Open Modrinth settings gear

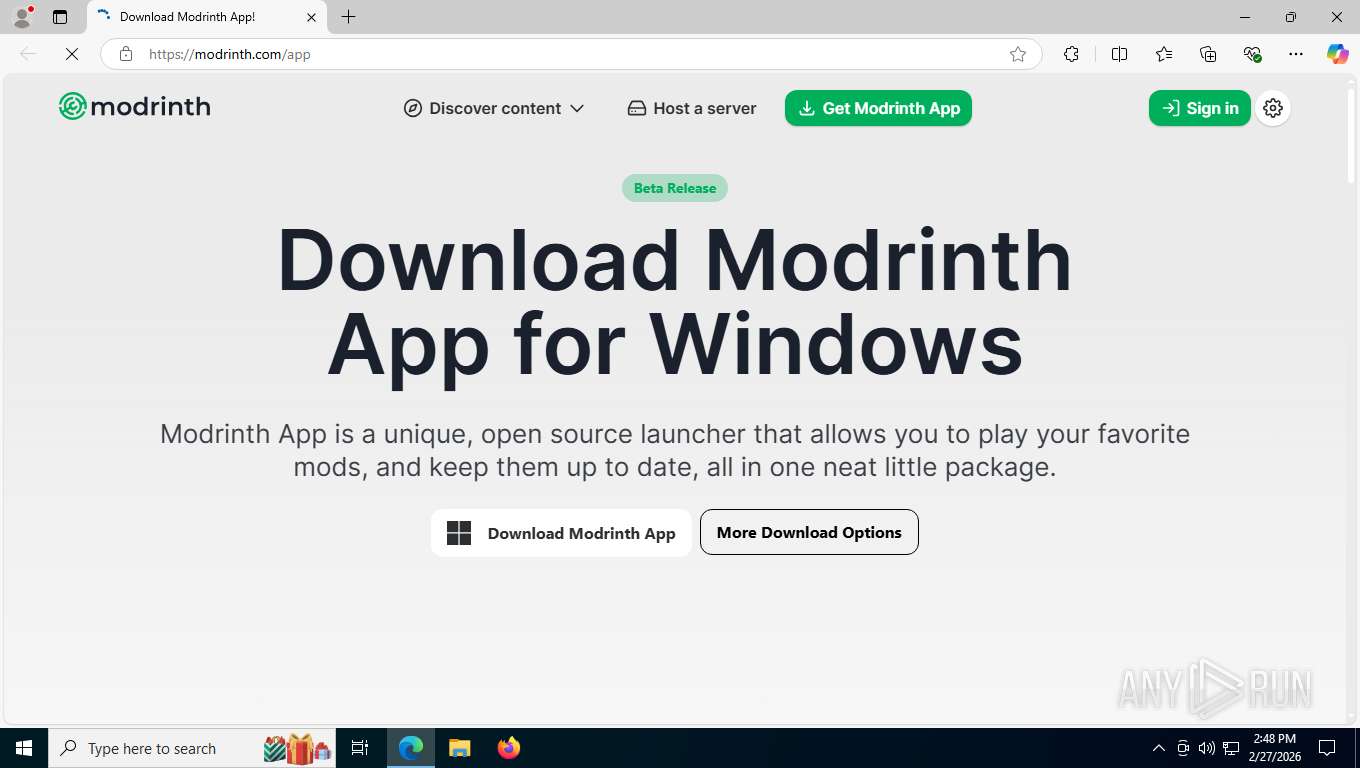click(1273, 108)
